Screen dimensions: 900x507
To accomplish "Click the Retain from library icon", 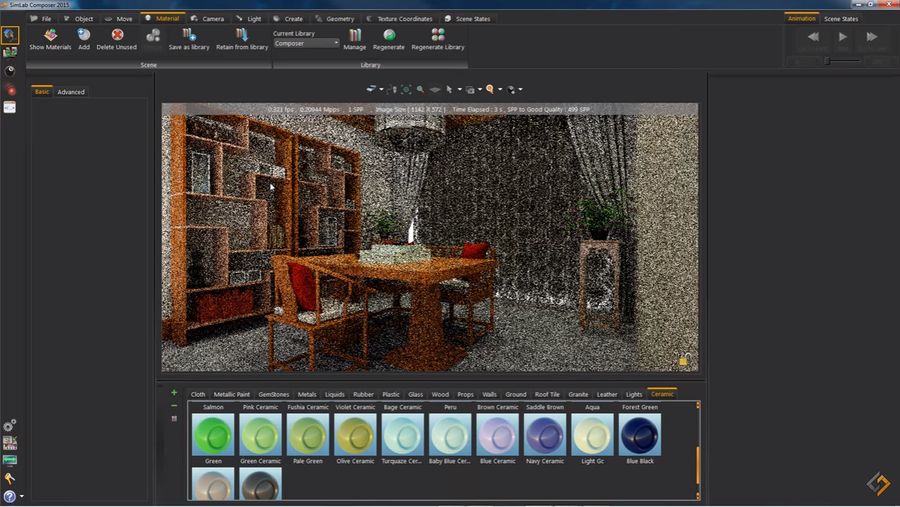I will point(243,36).
